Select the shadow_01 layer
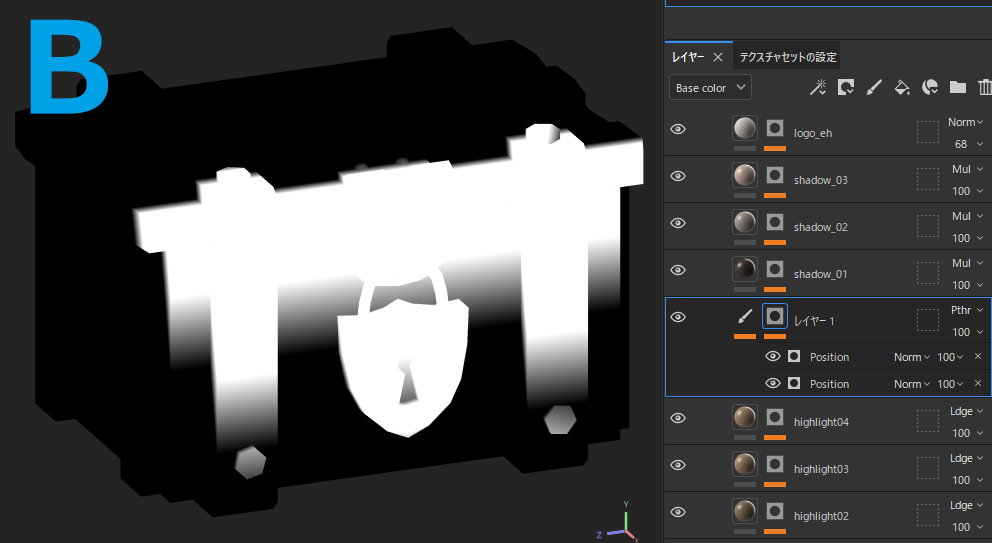Screen dimensions: 992x543 pyautogui.click(x=820, y=274)
